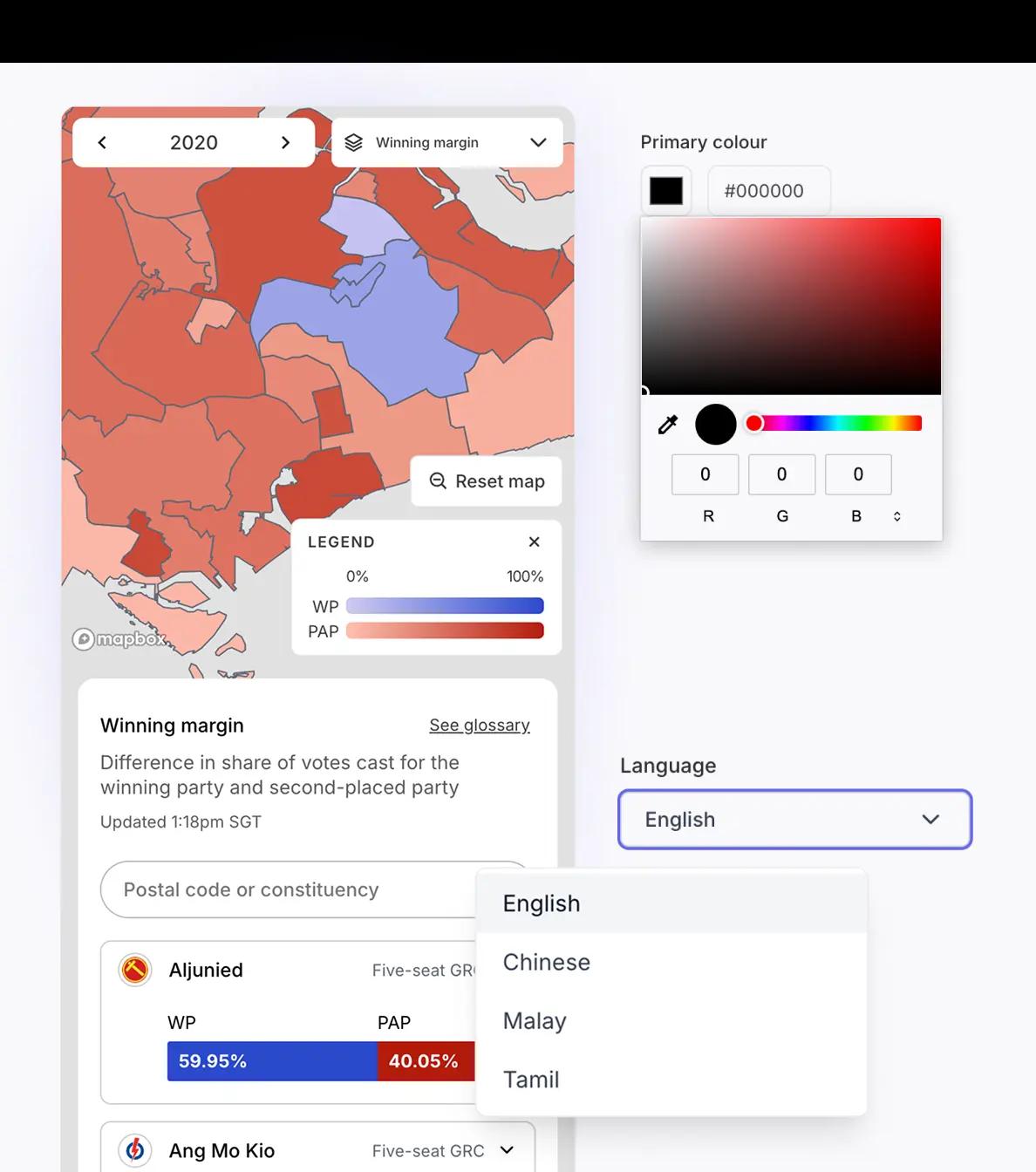
Task: Open the See glossary link
Action: 480,725
